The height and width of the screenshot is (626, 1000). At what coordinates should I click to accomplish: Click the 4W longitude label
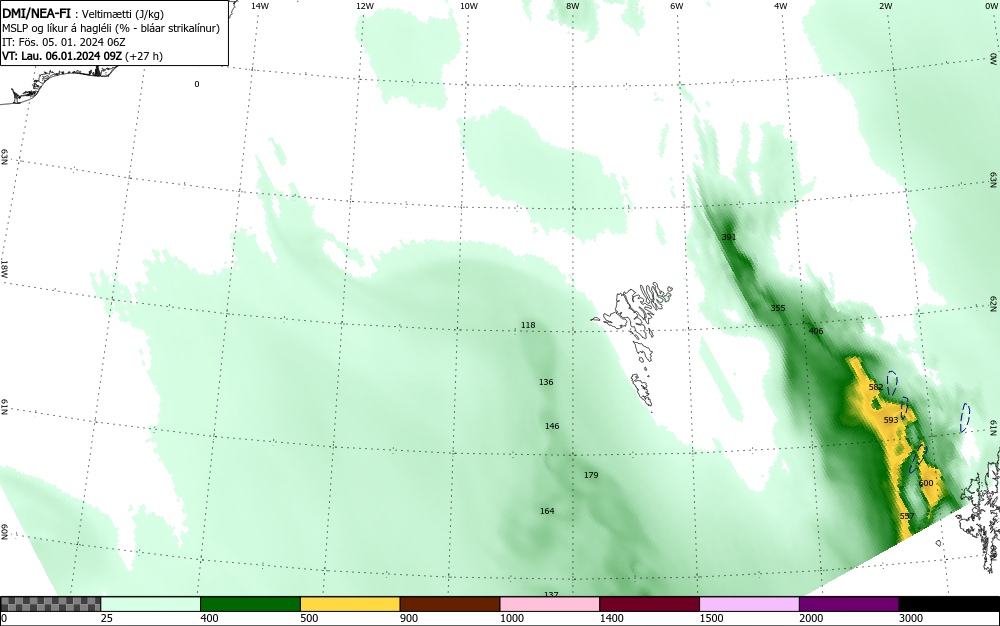pyautogui.click(x=781, y=6)
